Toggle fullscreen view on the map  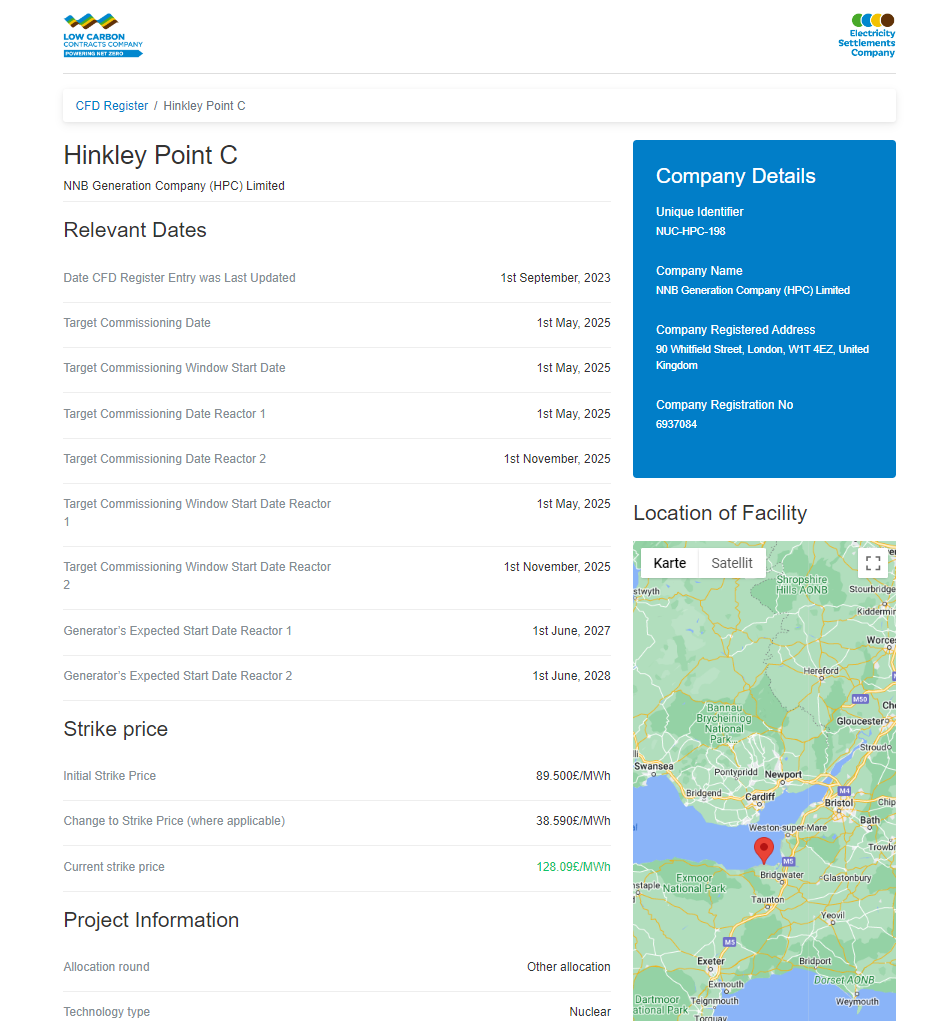coord(873,563)
